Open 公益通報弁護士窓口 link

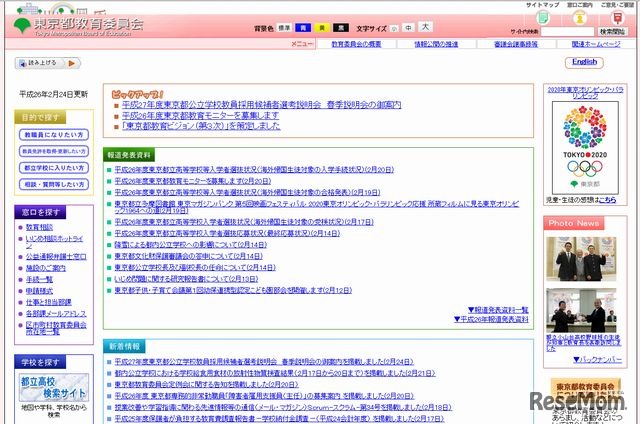[x=56, y=257]
